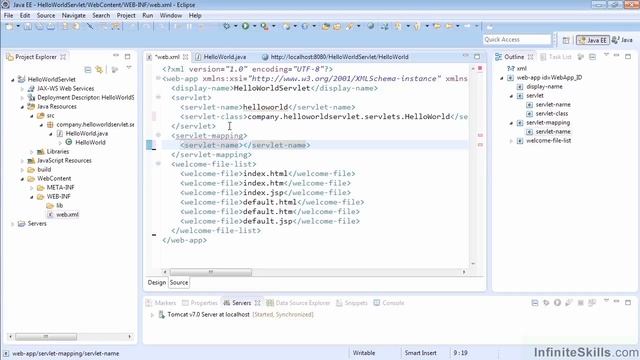Viewport: 640px width, 360px height.
Task: Expand the Servers project node
Action: [x=13, y=224]
